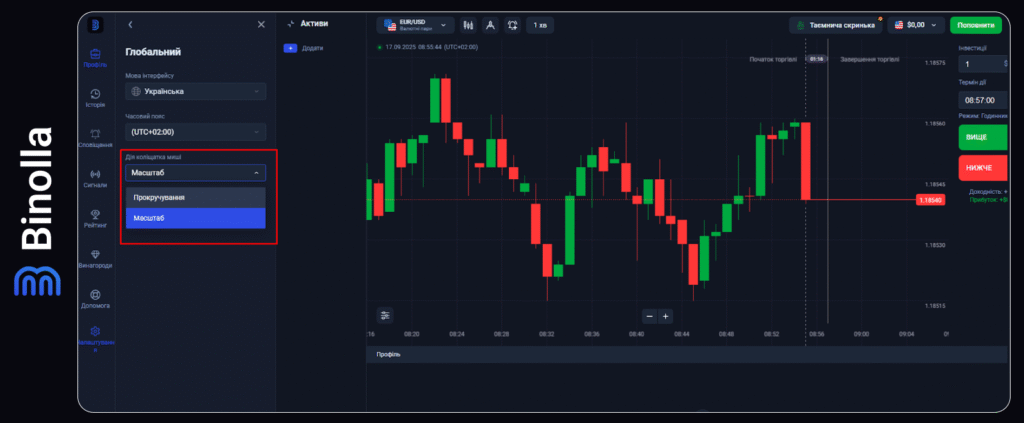Select the Прокручування option
1024x423 pixels.
point(196,197)
